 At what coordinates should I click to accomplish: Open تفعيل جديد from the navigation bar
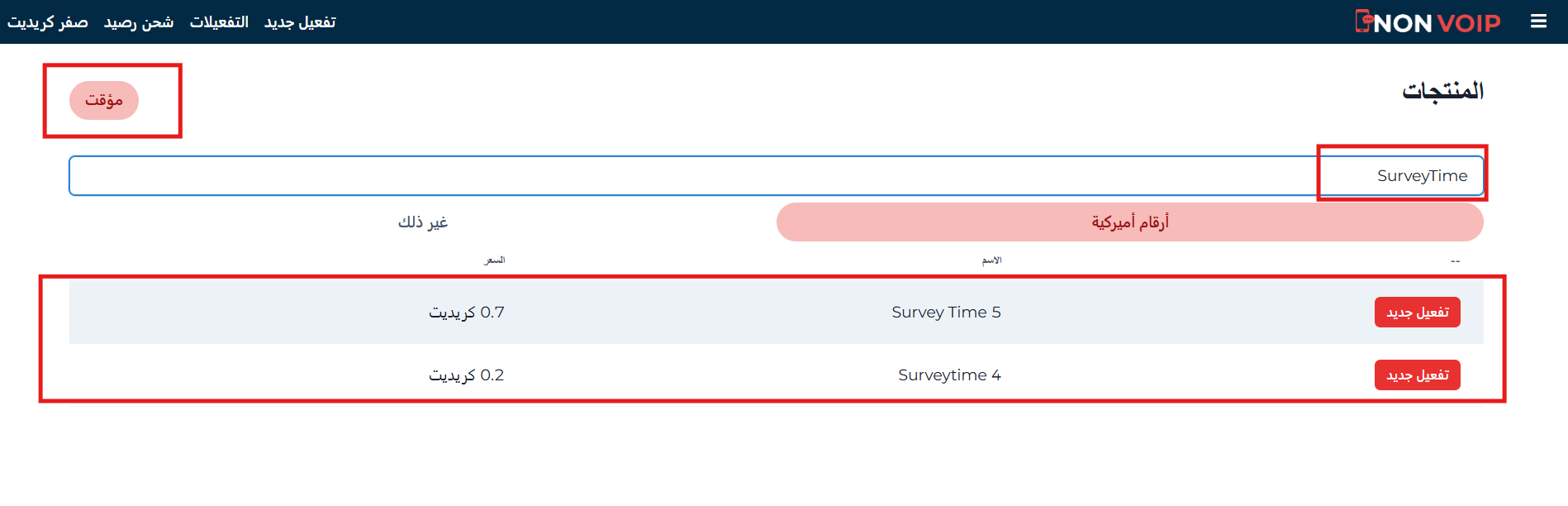[x=301, y=21]
